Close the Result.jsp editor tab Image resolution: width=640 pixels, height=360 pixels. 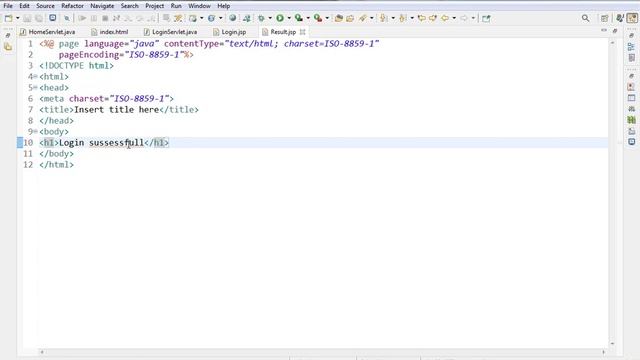point(302,31)
